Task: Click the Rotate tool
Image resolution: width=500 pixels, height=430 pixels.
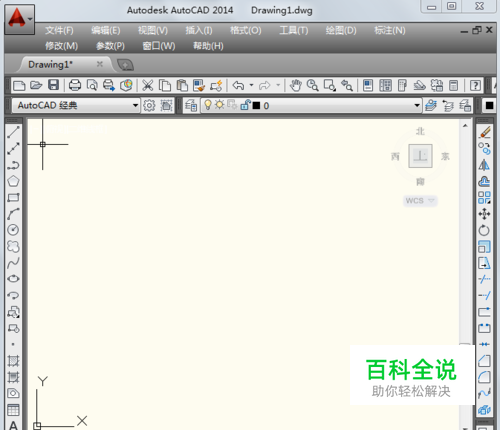Action: (x=484, y=230)
